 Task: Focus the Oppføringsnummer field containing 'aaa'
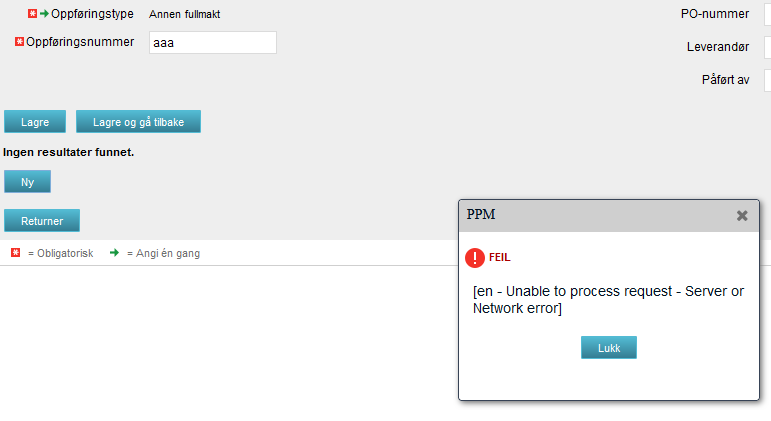click(x=212, y=42)
